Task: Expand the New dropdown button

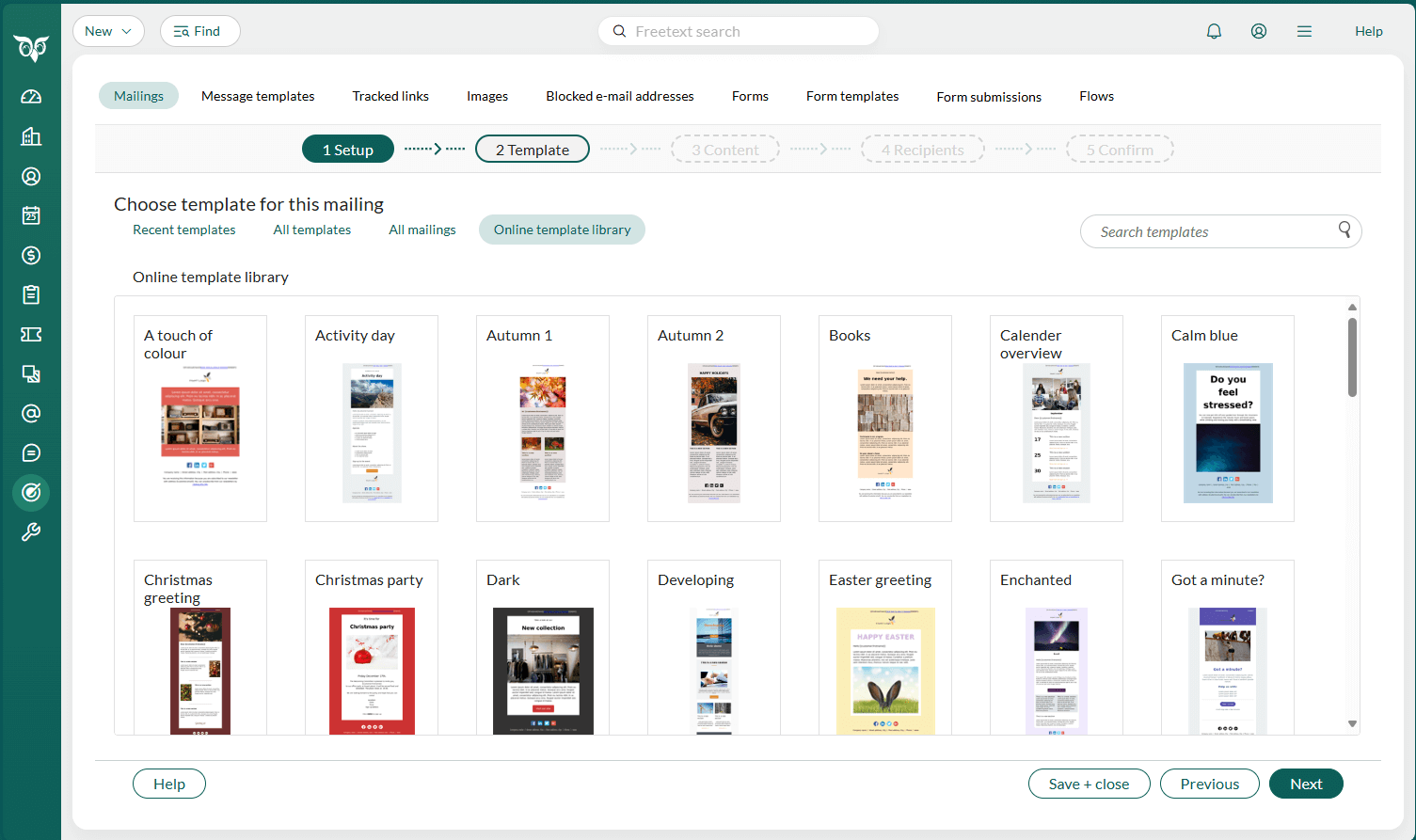Action: pyautogui.click(x=109, y=31)
